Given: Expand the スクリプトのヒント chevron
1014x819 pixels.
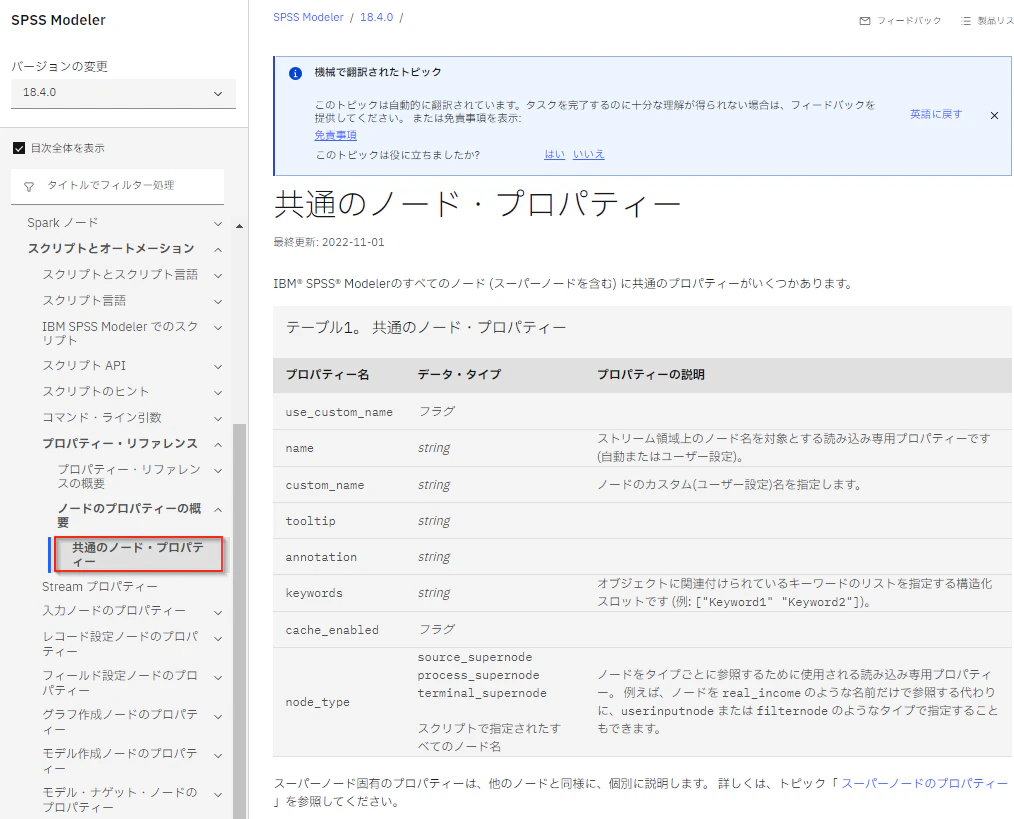Looking at the screenshot, I should [x=219, y=393].
